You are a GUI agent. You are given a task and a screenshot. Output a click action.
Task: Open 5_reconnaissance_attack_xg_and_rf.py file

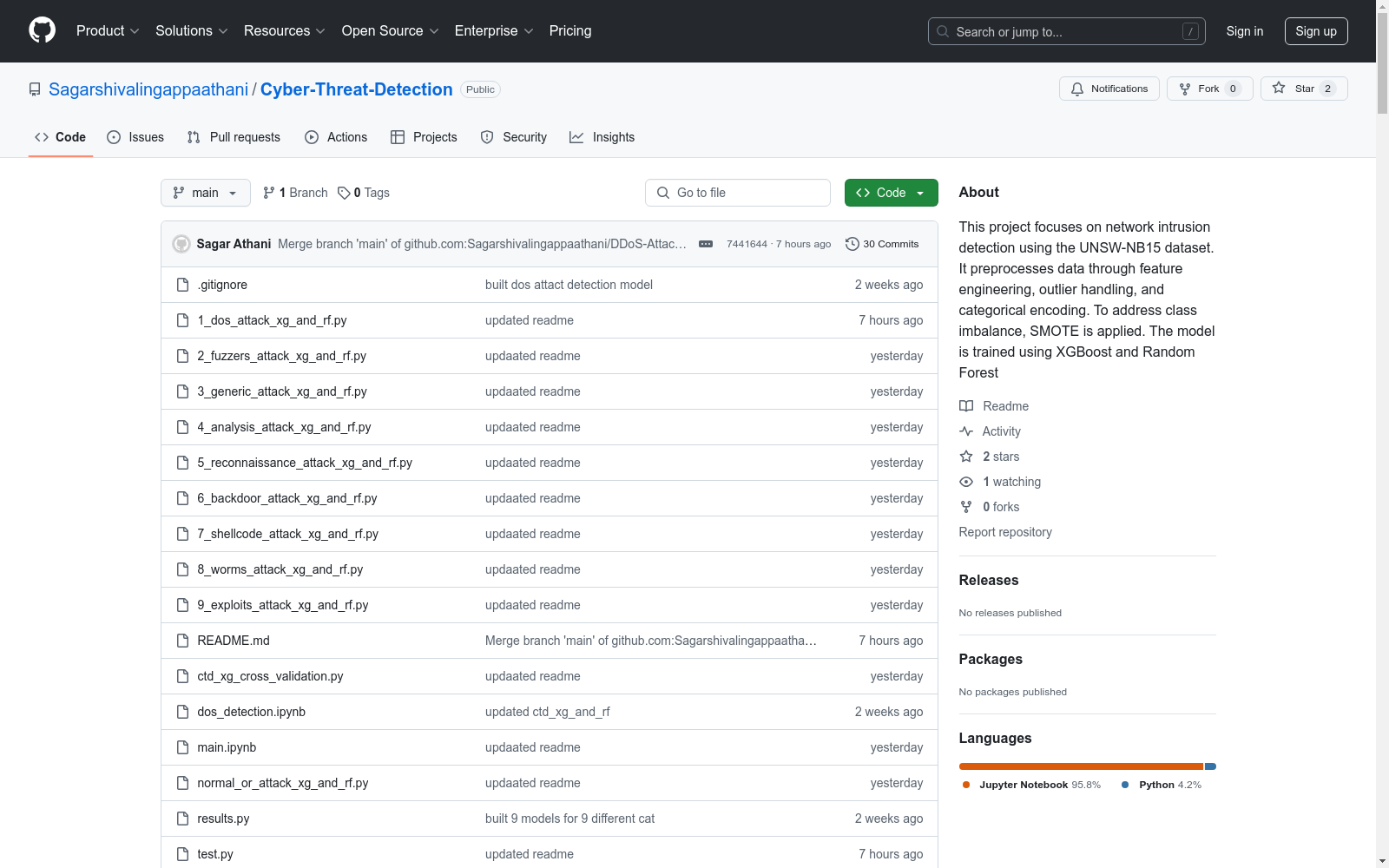point(305,463)
